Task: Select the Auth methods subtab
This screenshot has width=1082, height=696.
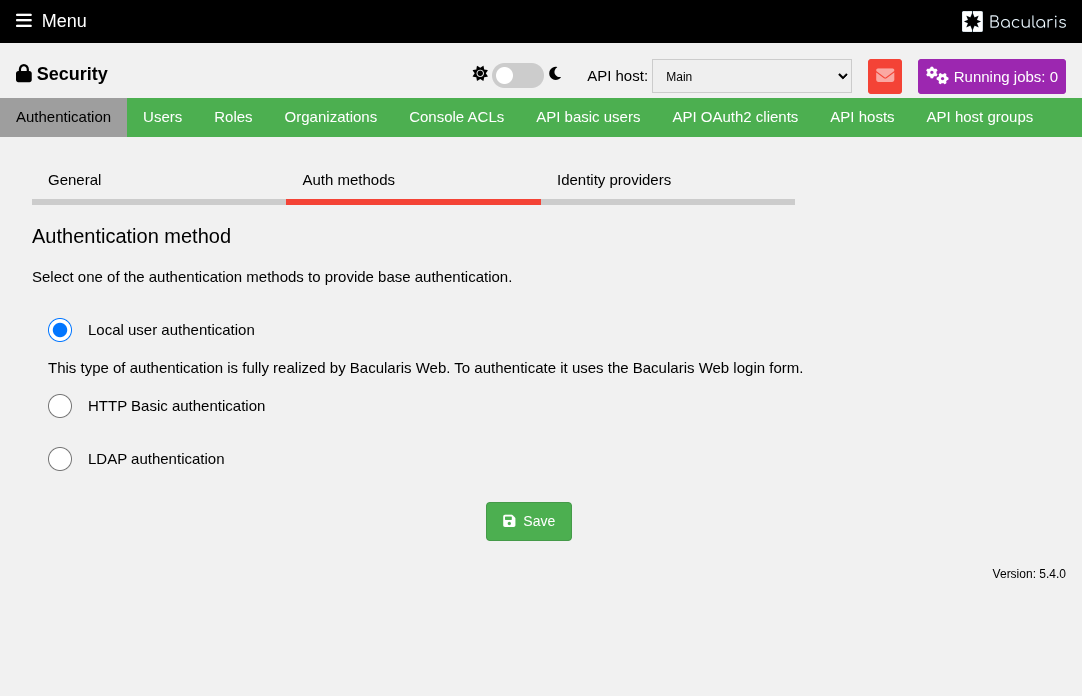Action: (413, 181)
